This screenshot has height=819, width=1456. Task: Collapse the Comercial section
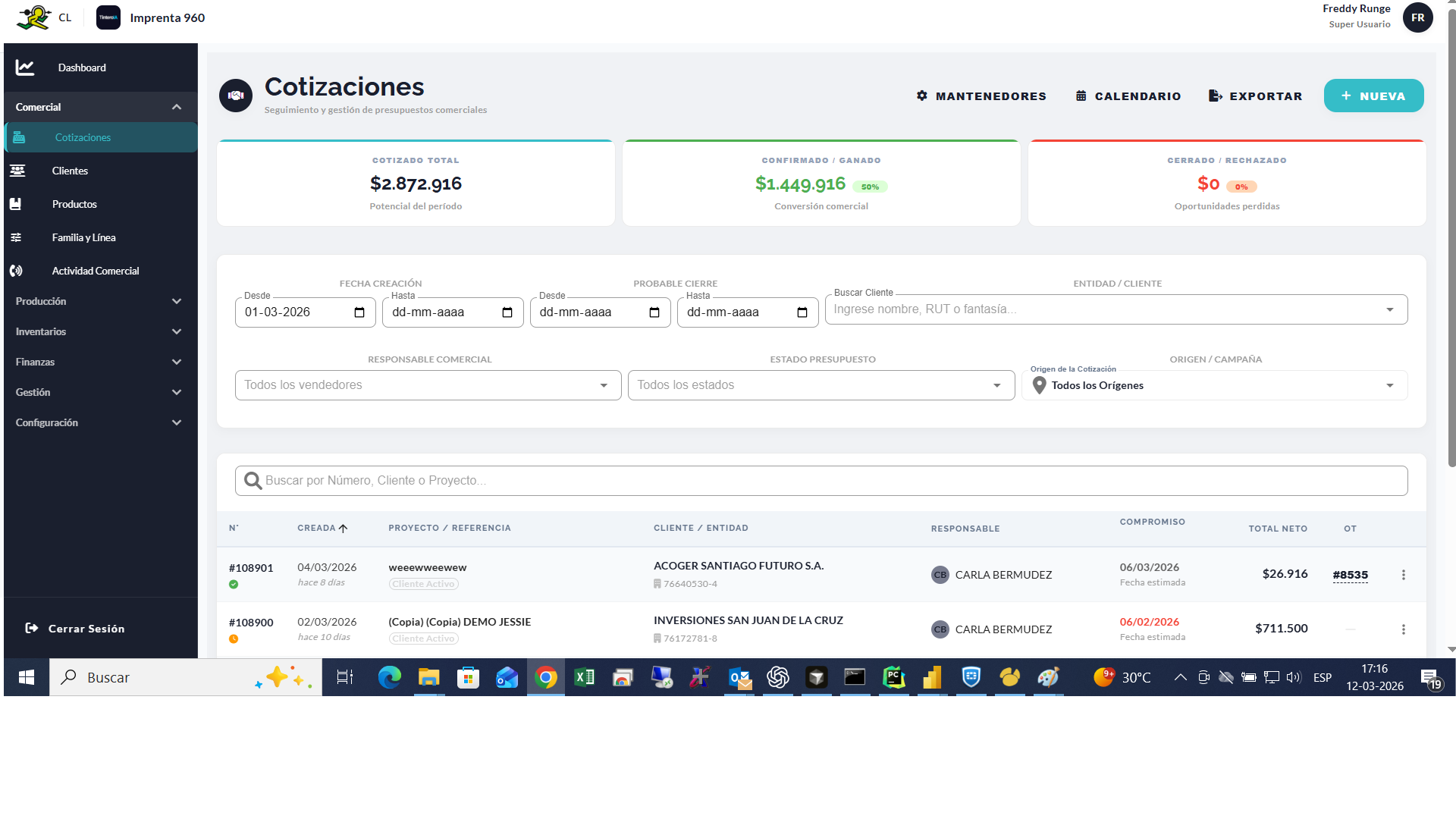point(177,107)
